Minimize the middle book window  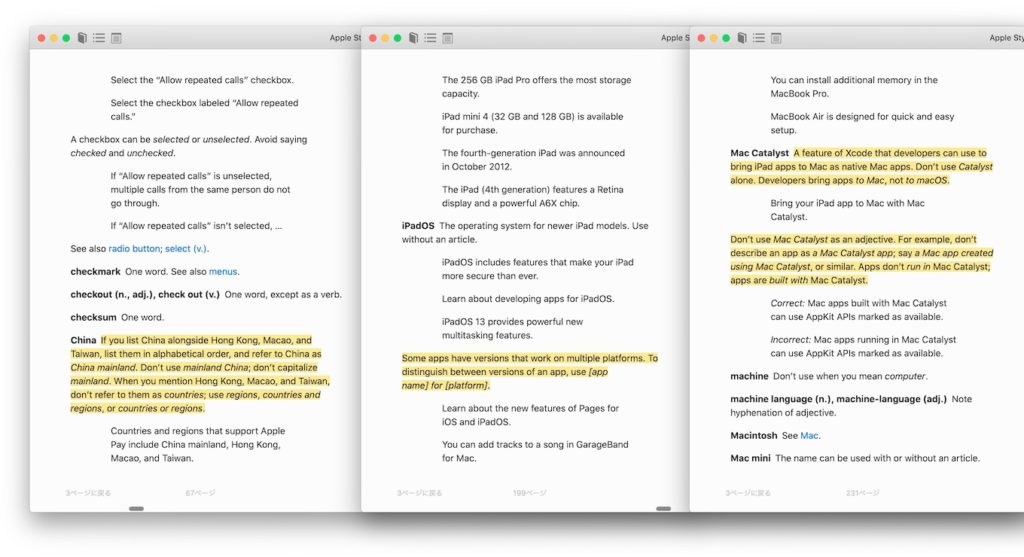385,38
